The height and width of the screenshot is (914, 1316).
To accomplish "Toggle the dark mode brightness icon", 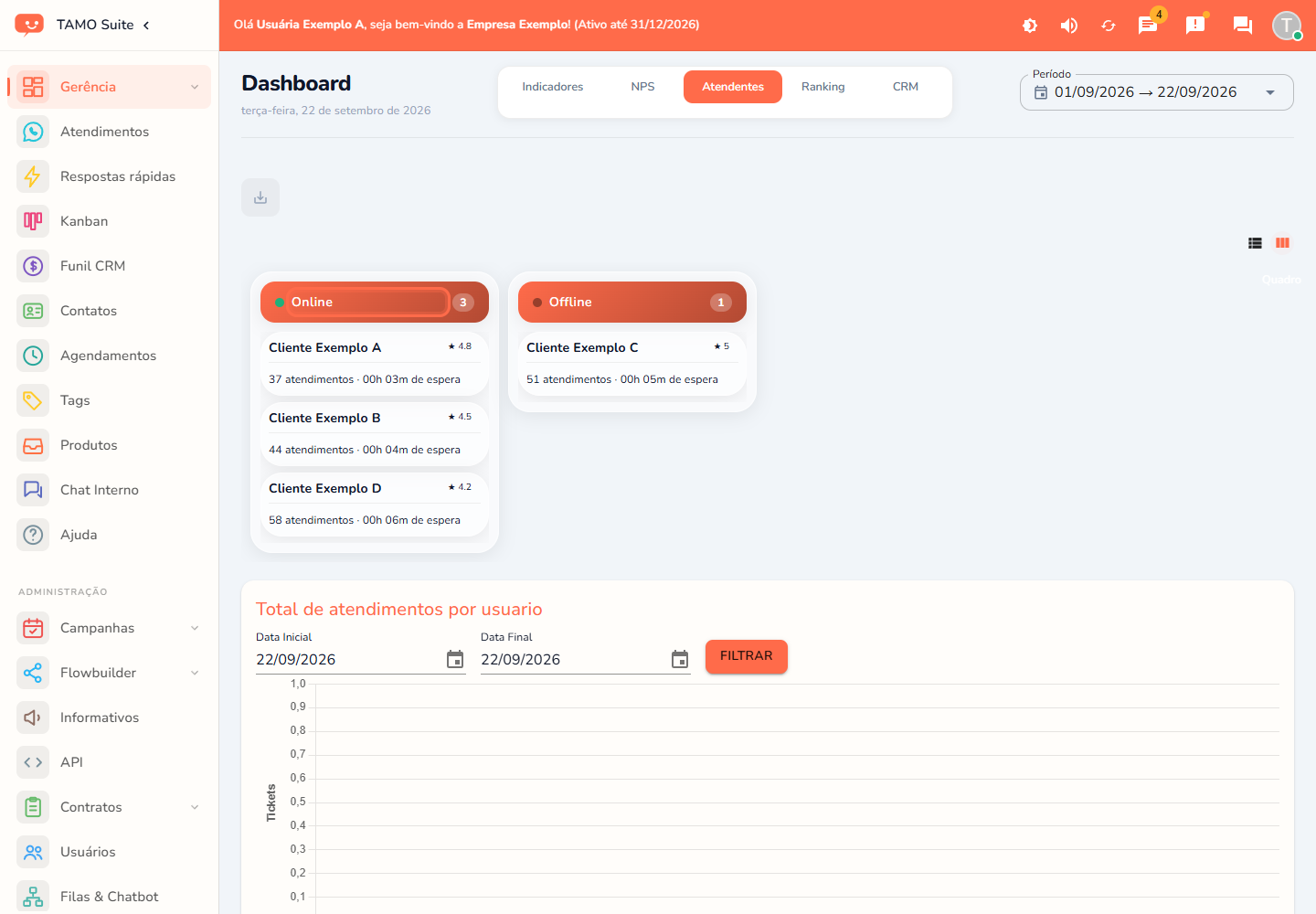I will (1030, 26).
